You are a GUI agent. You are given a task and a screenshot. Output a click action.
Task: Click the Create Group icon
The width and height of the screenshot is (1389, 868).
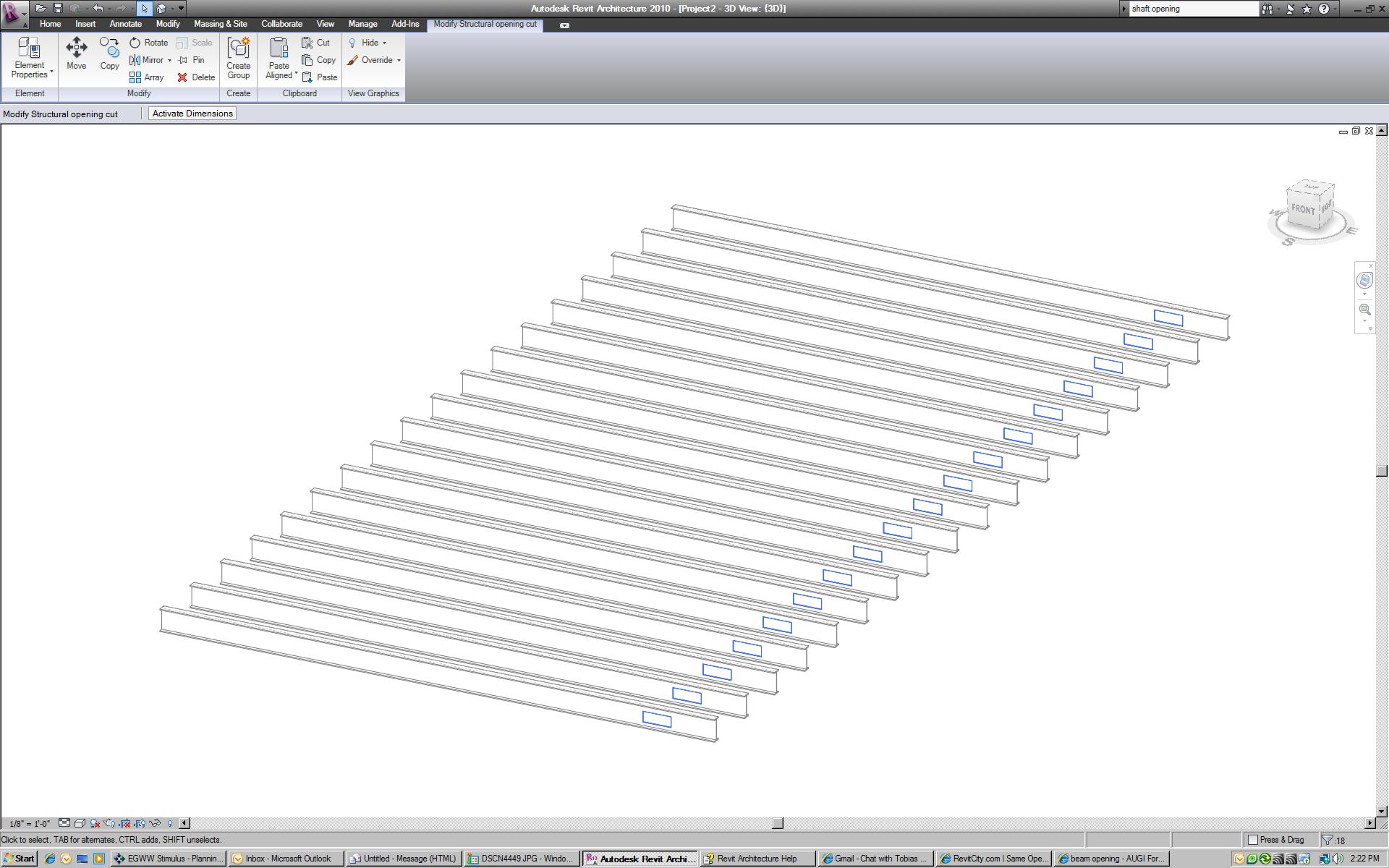[x=238, y=48]
